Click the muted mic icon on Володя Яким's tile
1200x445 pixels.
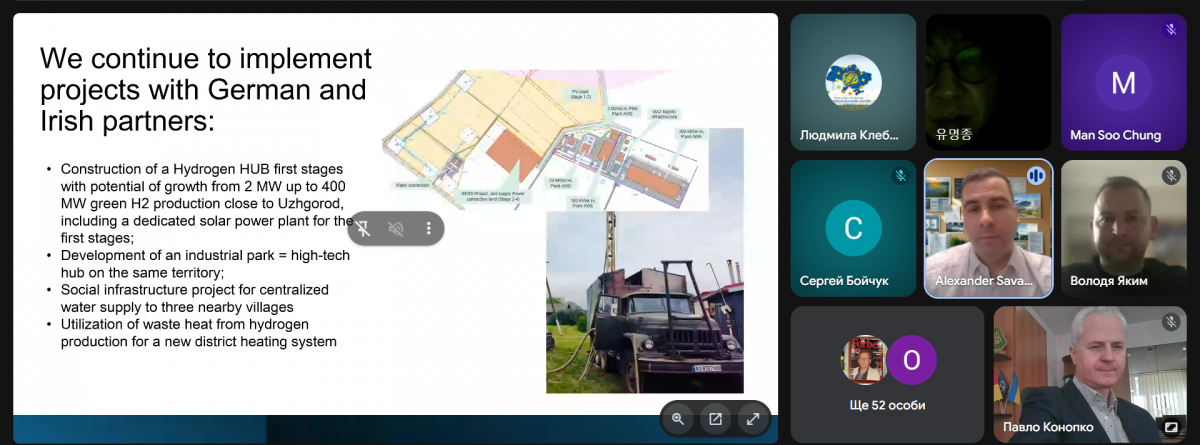click(x=1170, y=176)
